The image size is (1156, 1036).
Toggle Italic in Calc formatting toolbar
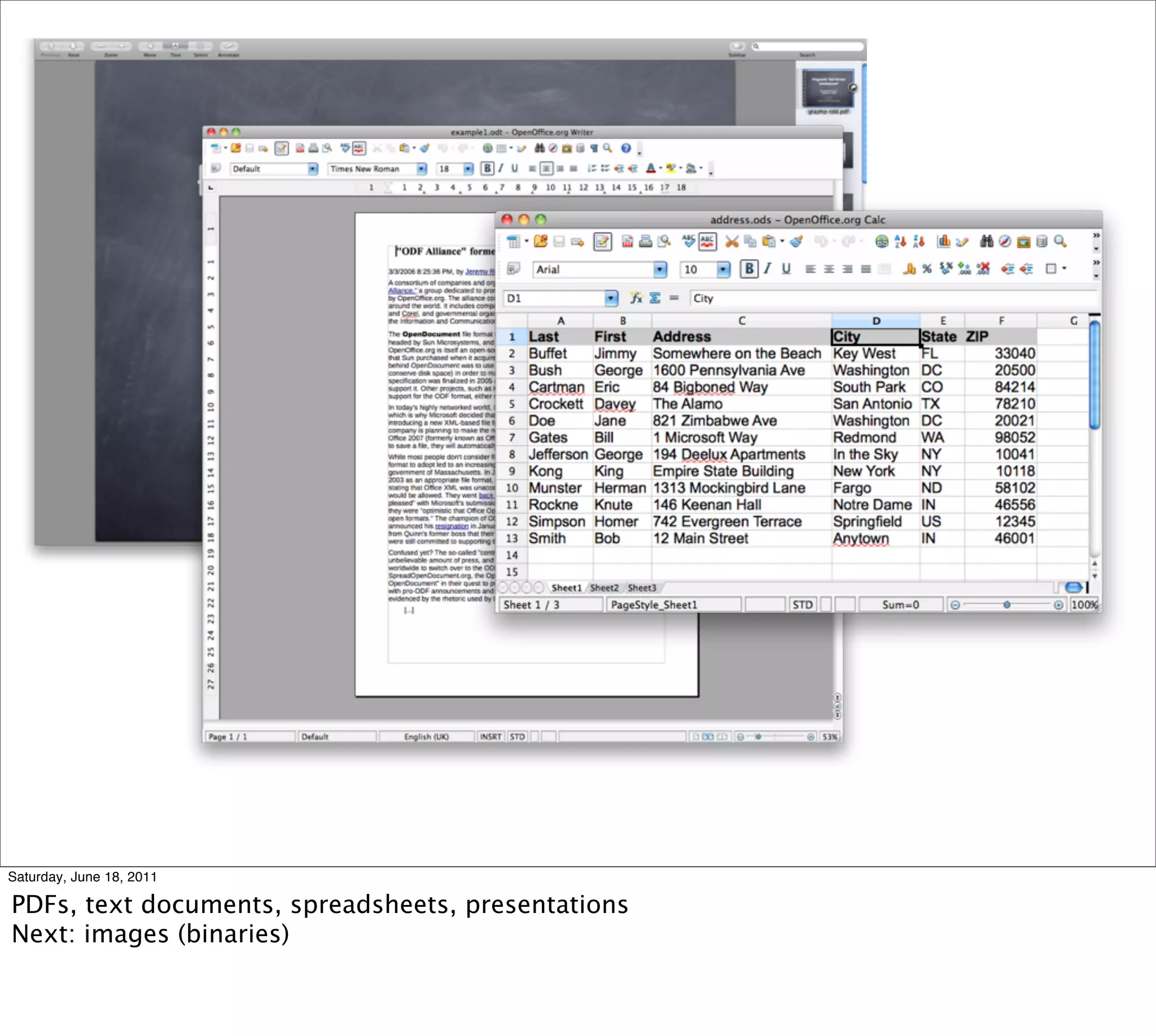tap(768, 269)
